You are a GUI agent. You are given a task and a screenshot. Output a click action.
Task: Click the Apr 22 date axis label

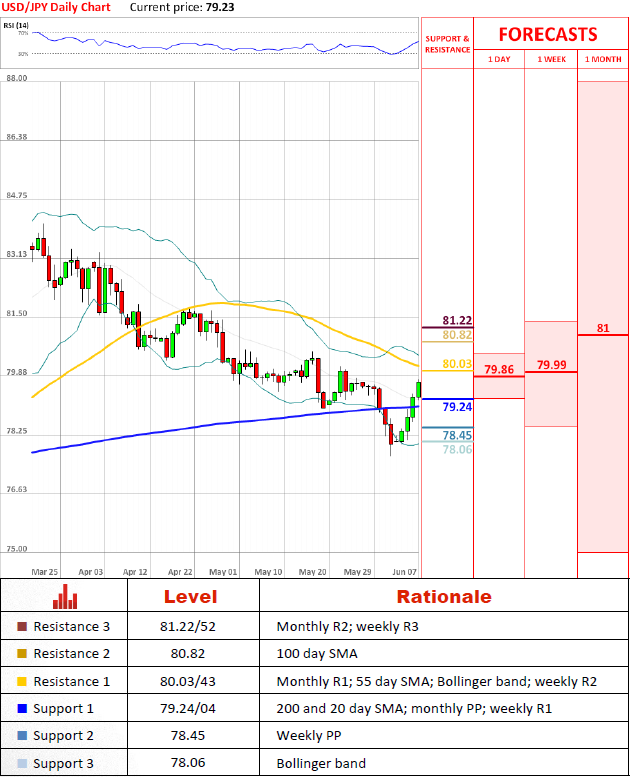tap(180, 572)
